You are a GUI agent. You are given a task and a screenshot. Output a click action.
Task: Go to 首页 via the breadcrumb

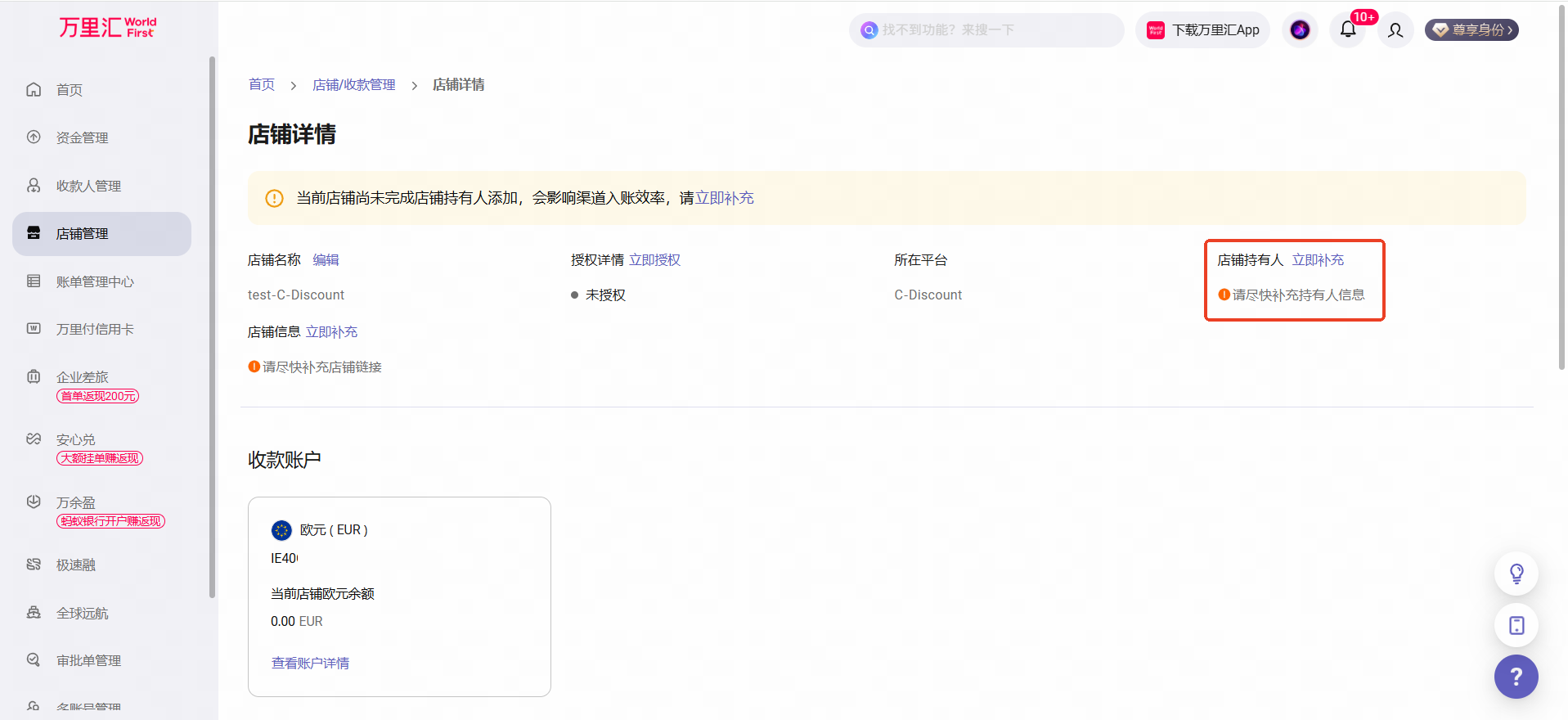[x=262, y=85]
